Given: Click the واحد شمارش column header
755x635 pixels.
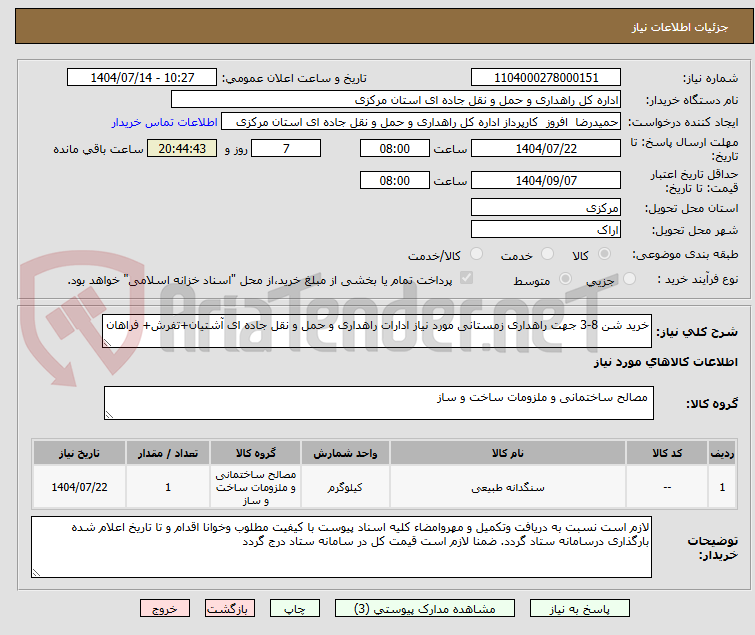Looking at the screenshot, I should [x=345, y=453].
